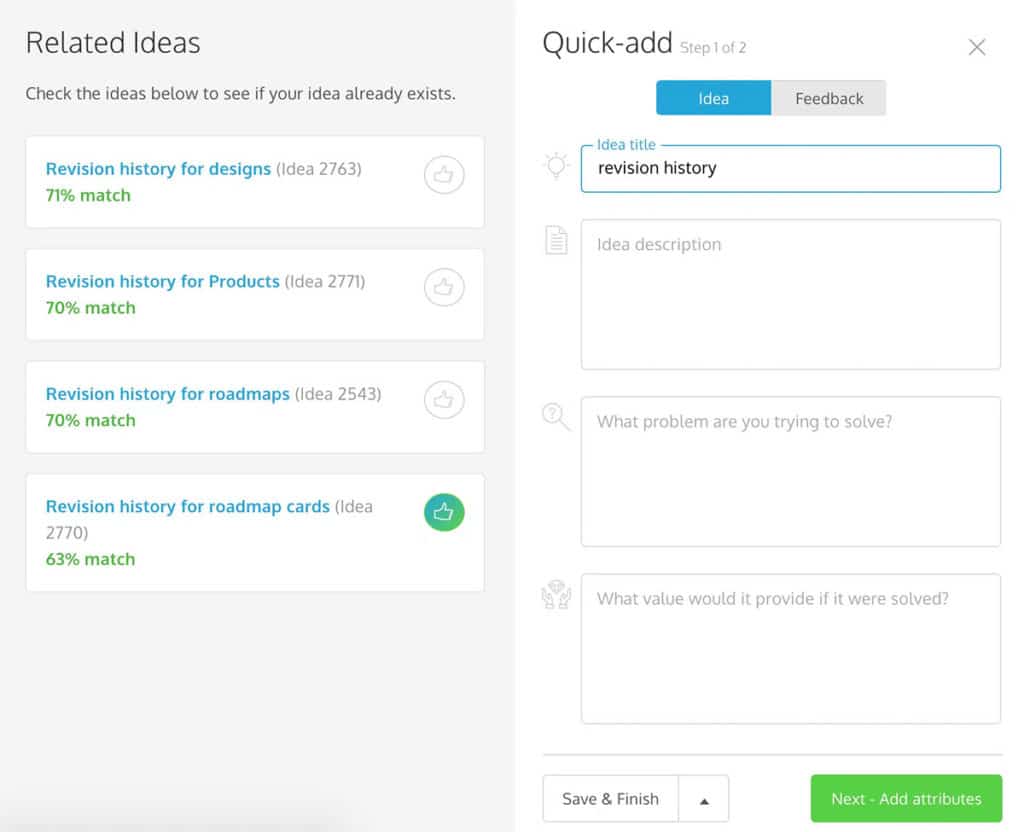This screenshot has height=832, width=1024.
Task: Click the value icon beside the value field
Action: coord(556,594)
